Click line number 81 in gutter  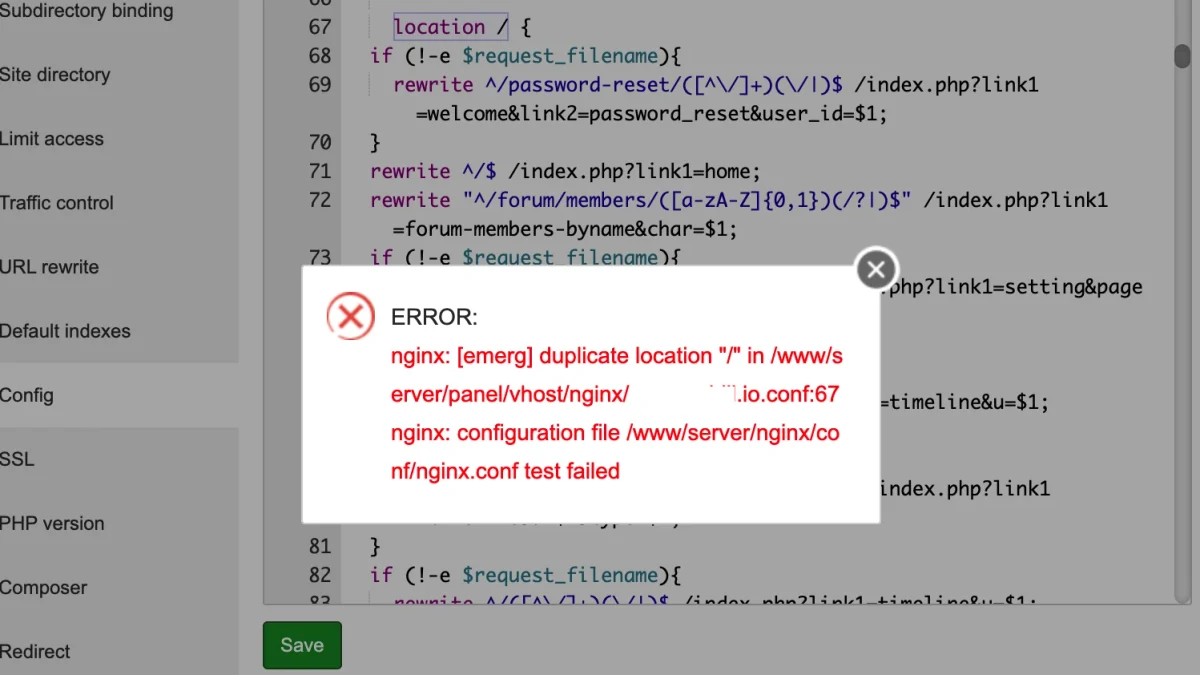[320, 546]
